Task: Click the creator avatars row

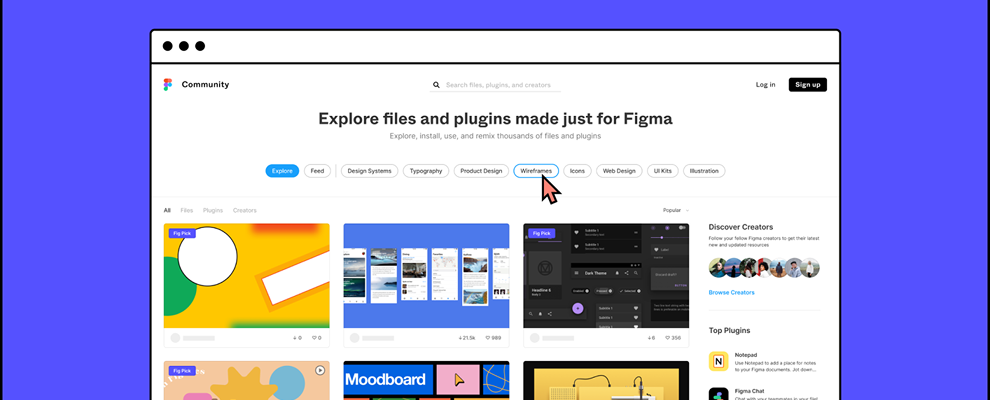Action: point(764,268)
